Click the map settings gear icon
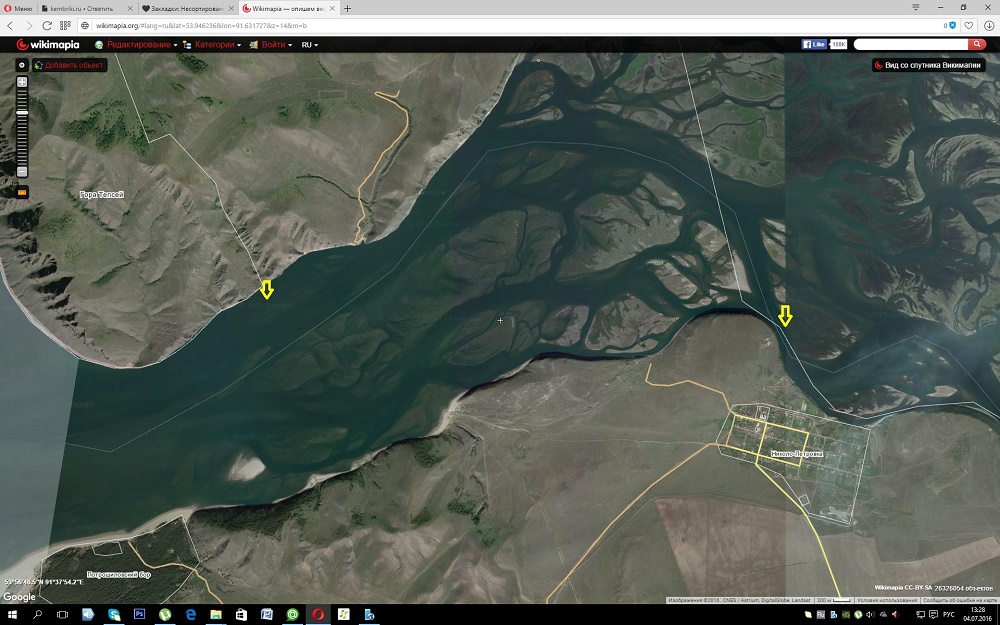 pyautogui.click(x=22, y=65)
